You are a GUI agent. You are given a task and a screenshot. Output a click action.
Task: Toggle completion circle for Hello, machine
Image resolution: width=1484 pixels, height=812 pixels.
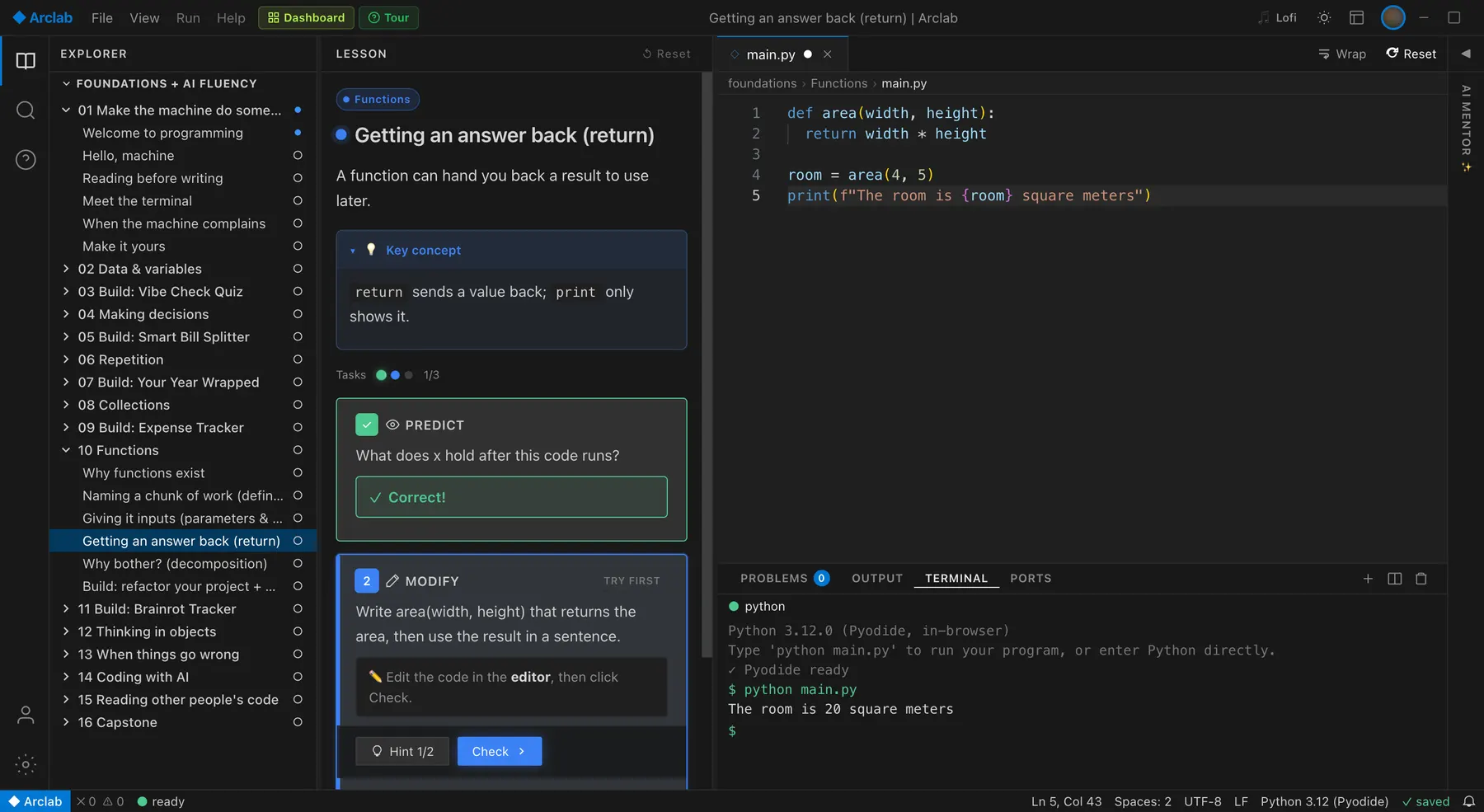point(298,156)
